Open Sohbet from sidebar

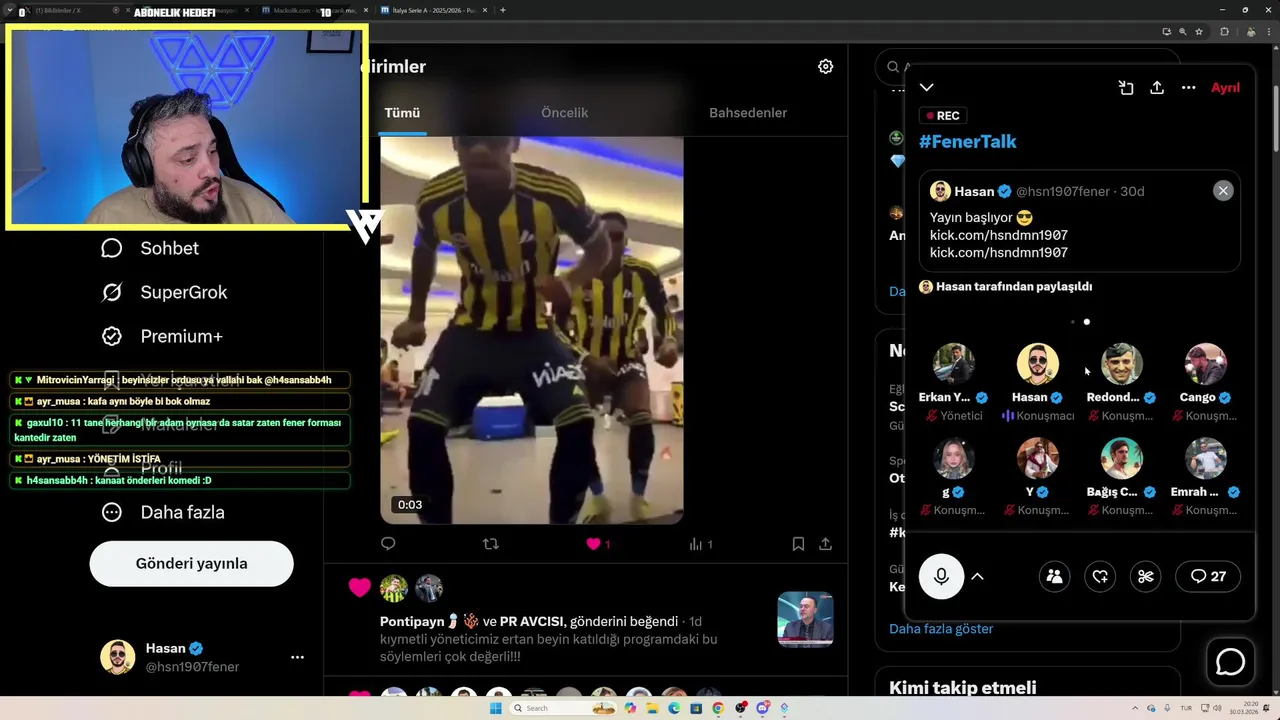pyautogui.click(x=150, y=248)
